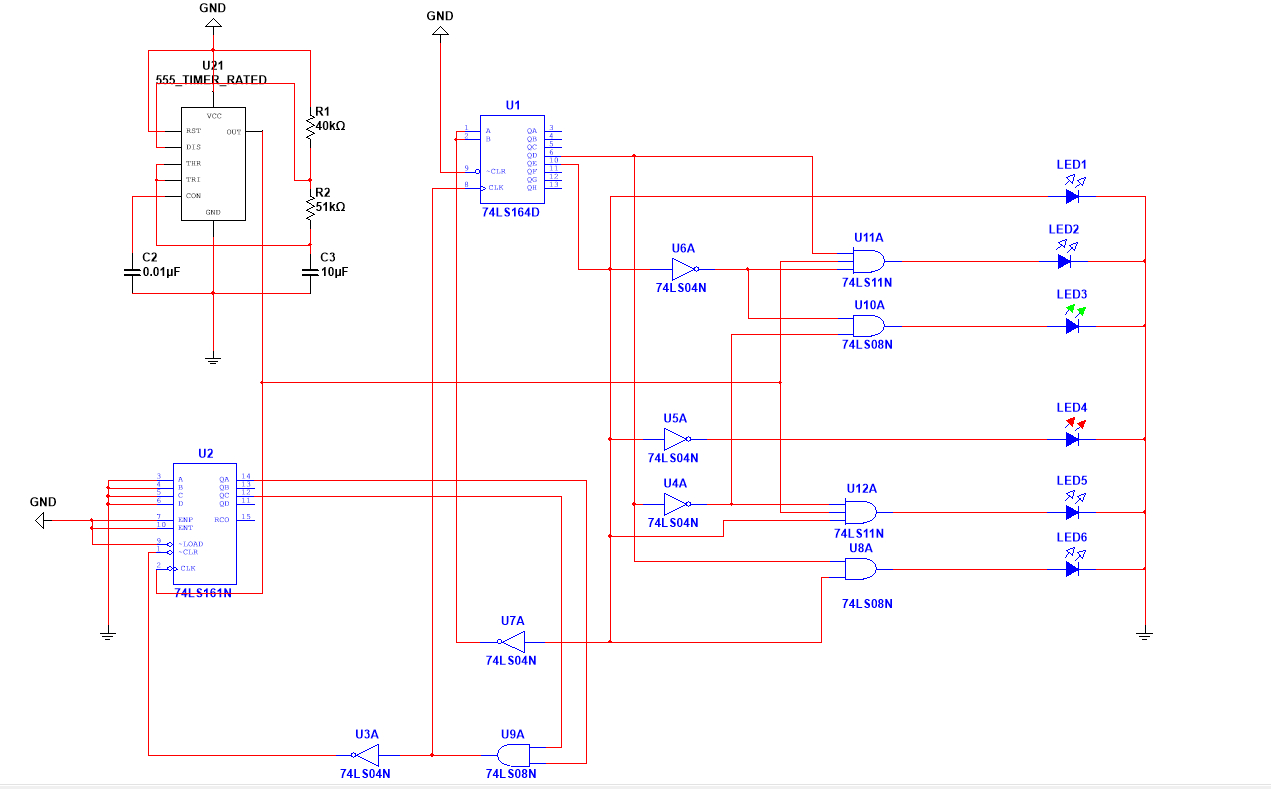Select AND gate U11A symbol
The image size is (1271, 789).
pos(868,261)
